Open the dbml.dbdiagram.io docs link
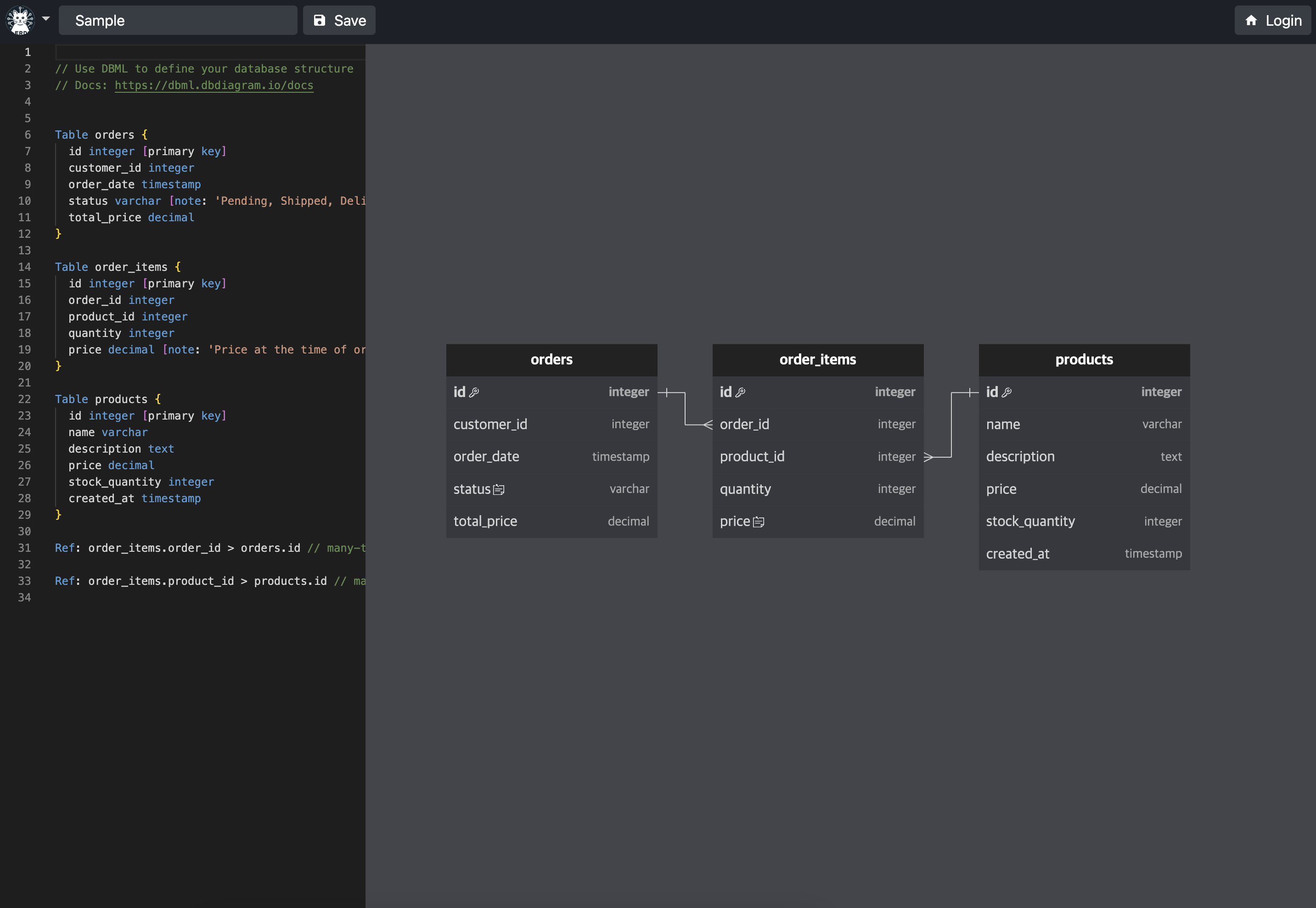 click(214, 86)
